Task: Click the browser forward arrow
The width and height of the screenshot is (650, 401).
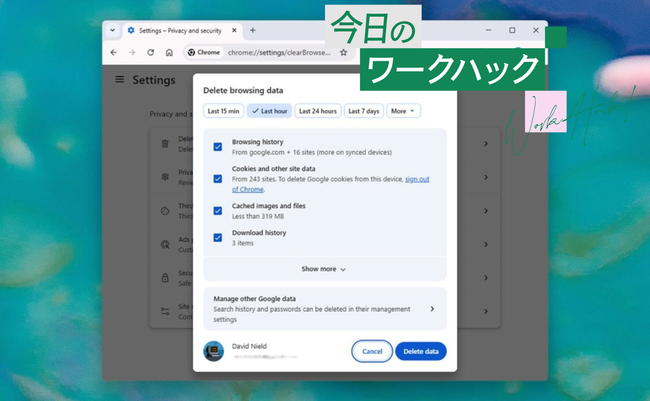Action: (131, 52)
